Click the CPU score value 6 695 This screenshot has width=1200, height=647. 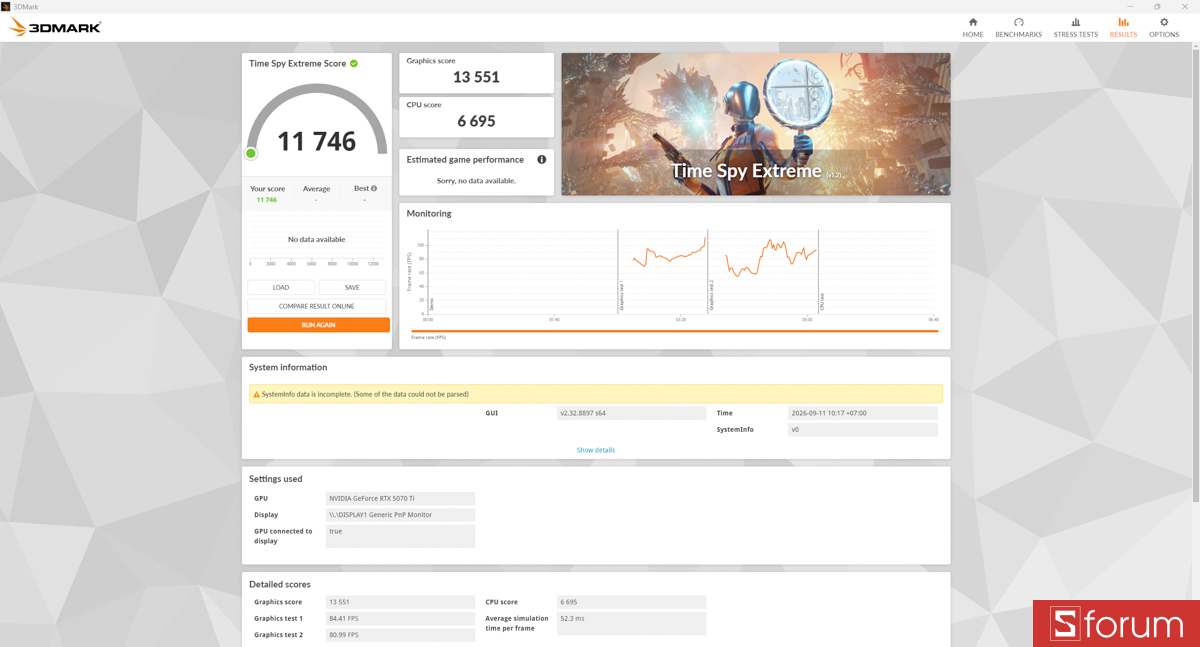(476, 121)
